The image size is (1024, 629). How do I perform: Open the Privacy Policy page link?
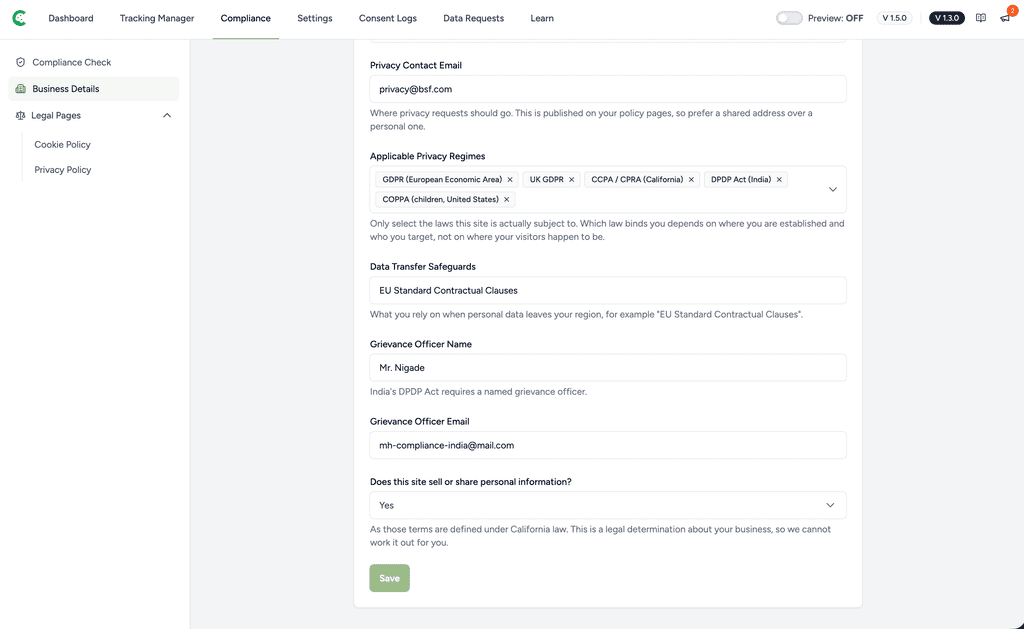tap(63, 170)
